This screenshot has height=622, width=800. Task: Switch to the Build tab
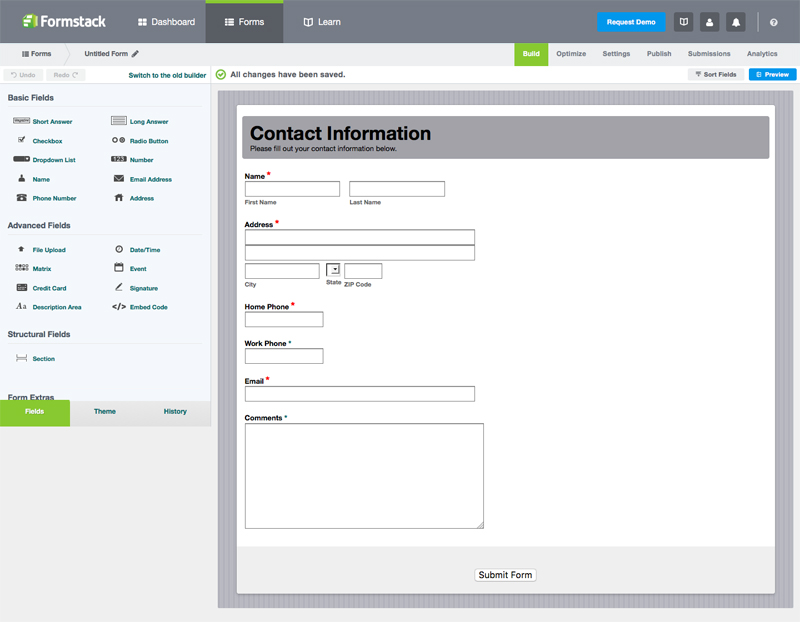point(531,54)
